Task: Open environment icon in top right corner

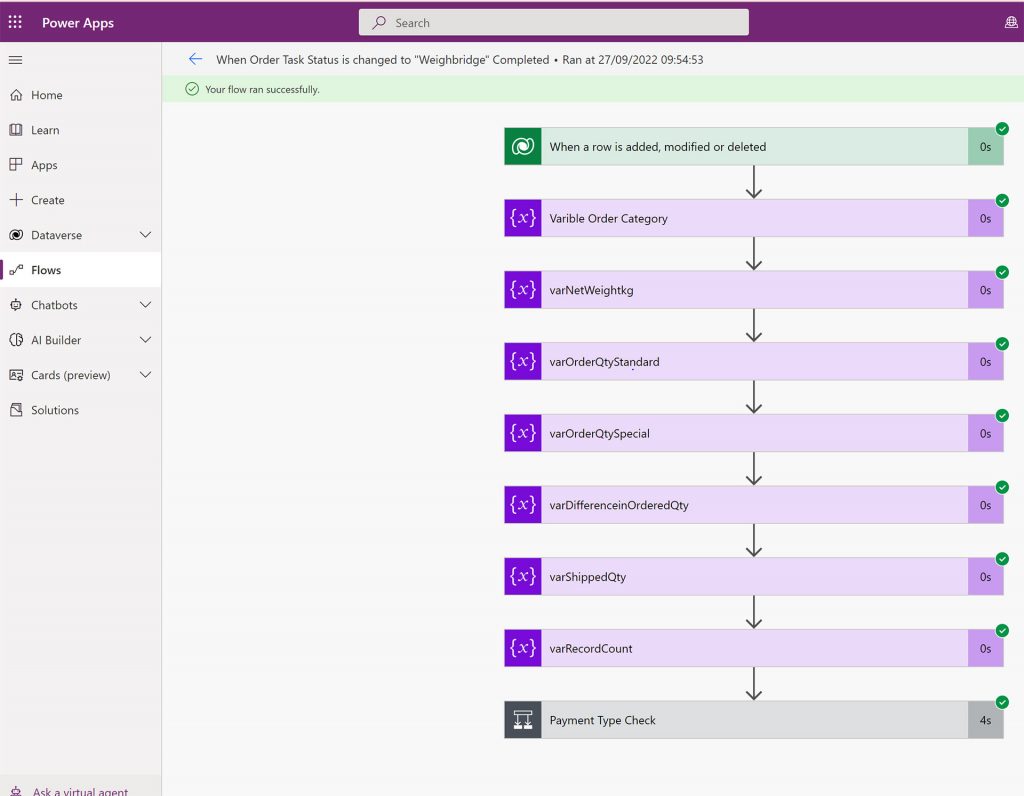Action: pos(1011,22)
